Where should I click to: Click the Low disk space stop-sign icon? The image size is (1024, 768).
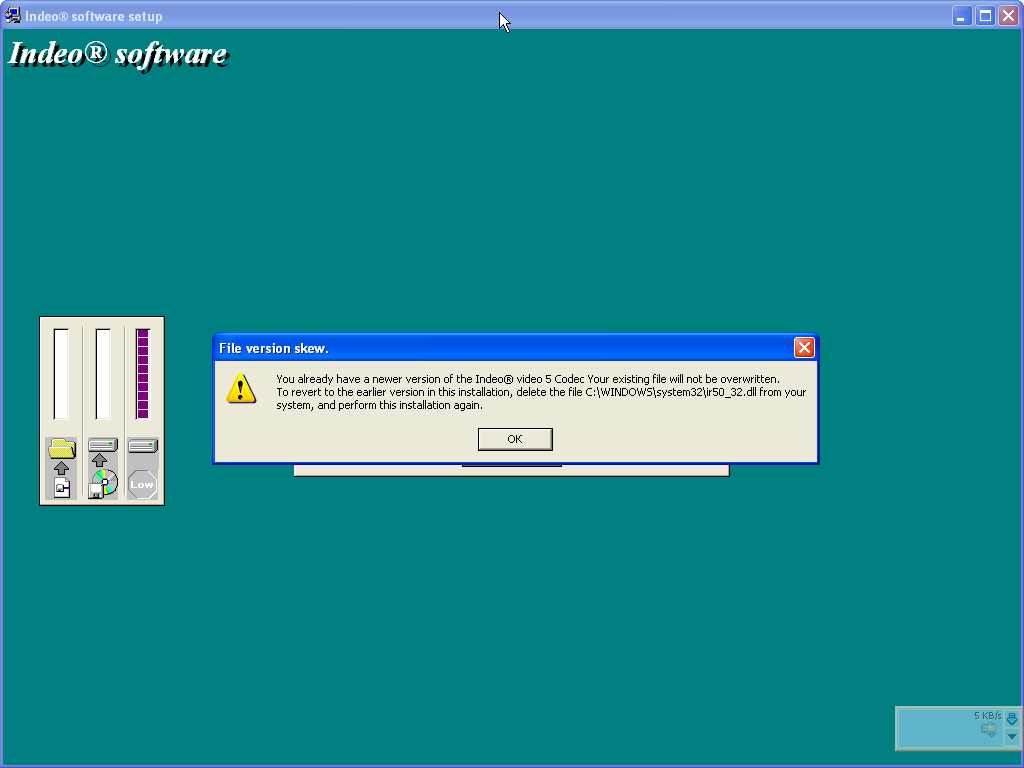point(142,485)
